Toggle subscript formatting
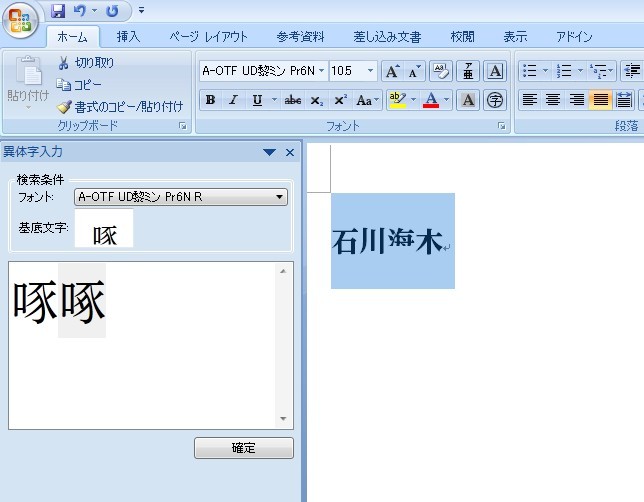Viewport: 644px width, 502px height. click(x=316, y=100)
